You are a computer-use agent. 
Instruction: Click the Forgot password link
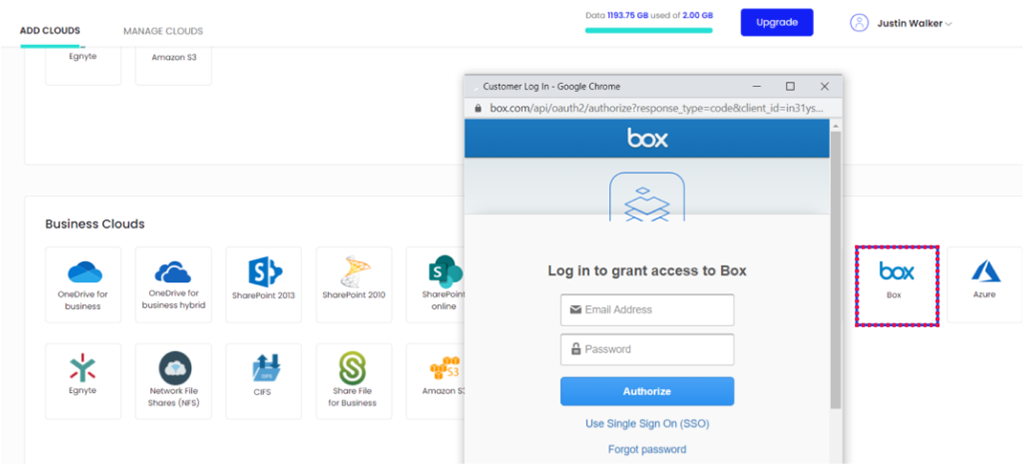point(647,450)
